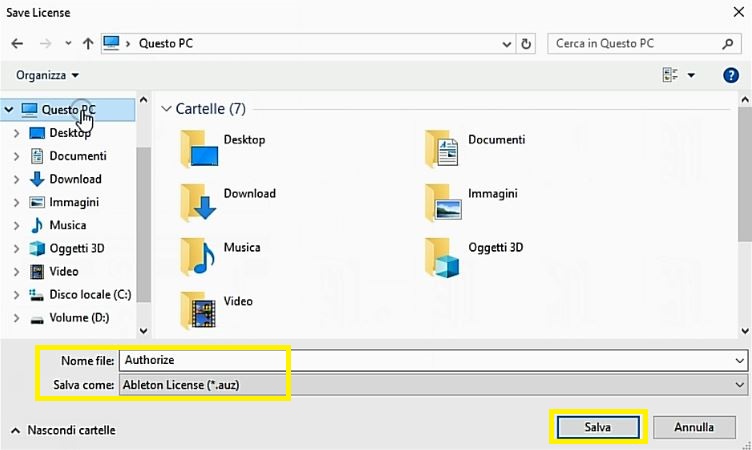Go back using the back arrow
Image resolution: width=752 pixels, height=450 pixels.
click(17, 44)
